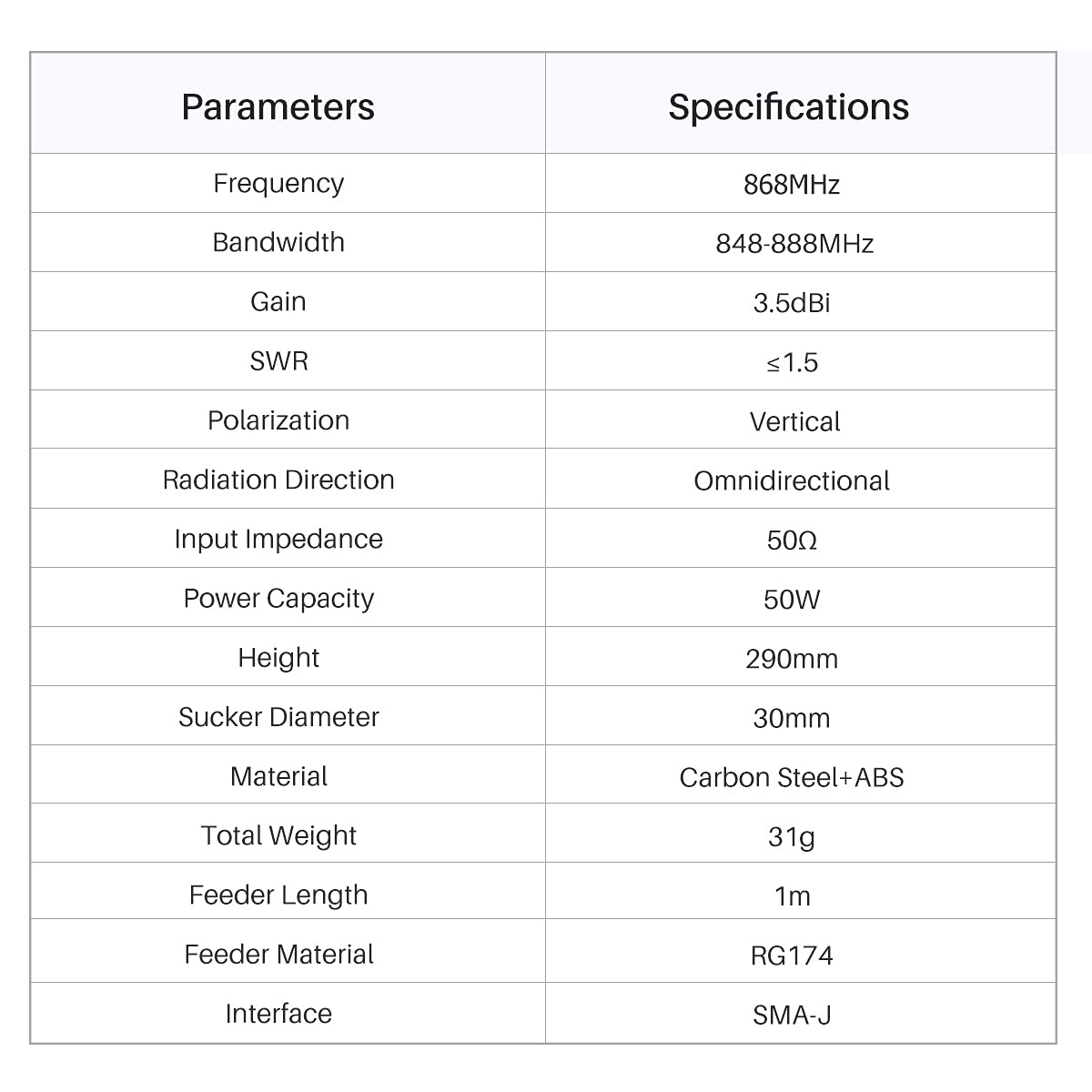Image resolution: width=1092 pixels, height=1092 pixels.
Task: Select the Frequency row label
Action: 278,184
